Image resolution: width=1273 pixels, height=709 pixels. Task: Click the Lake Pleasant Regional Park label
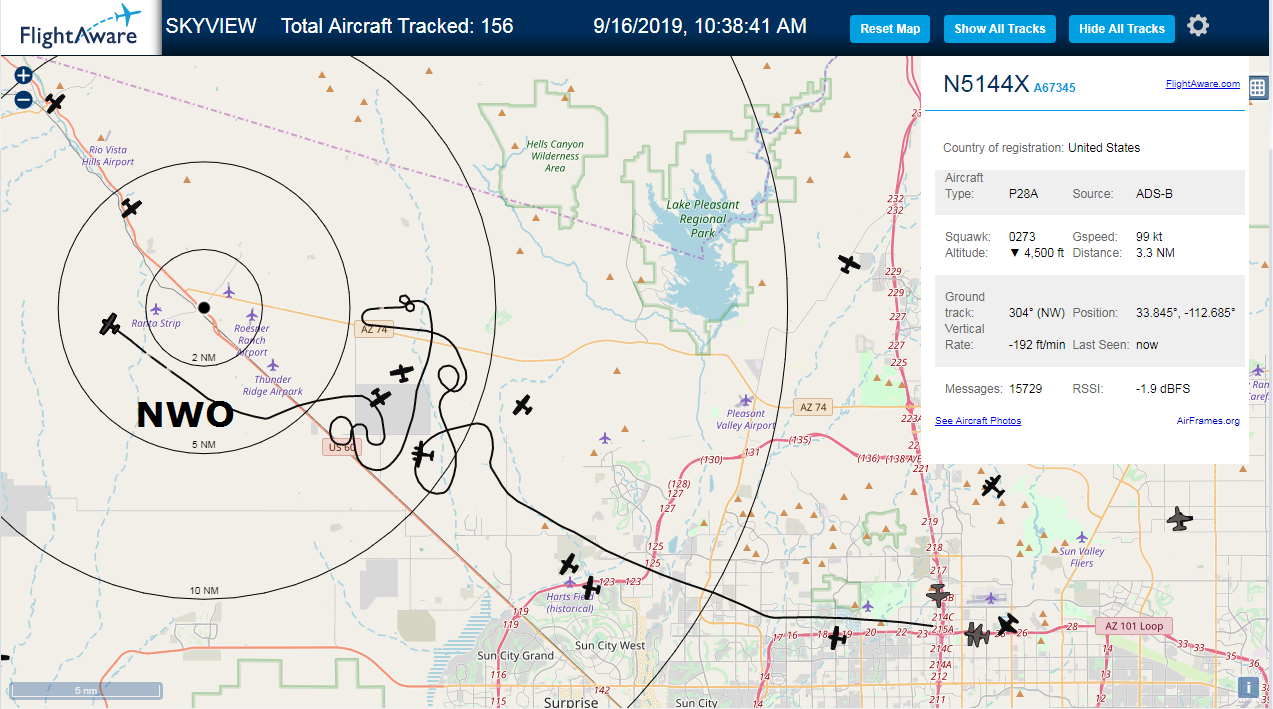click(x=703, y=219)
